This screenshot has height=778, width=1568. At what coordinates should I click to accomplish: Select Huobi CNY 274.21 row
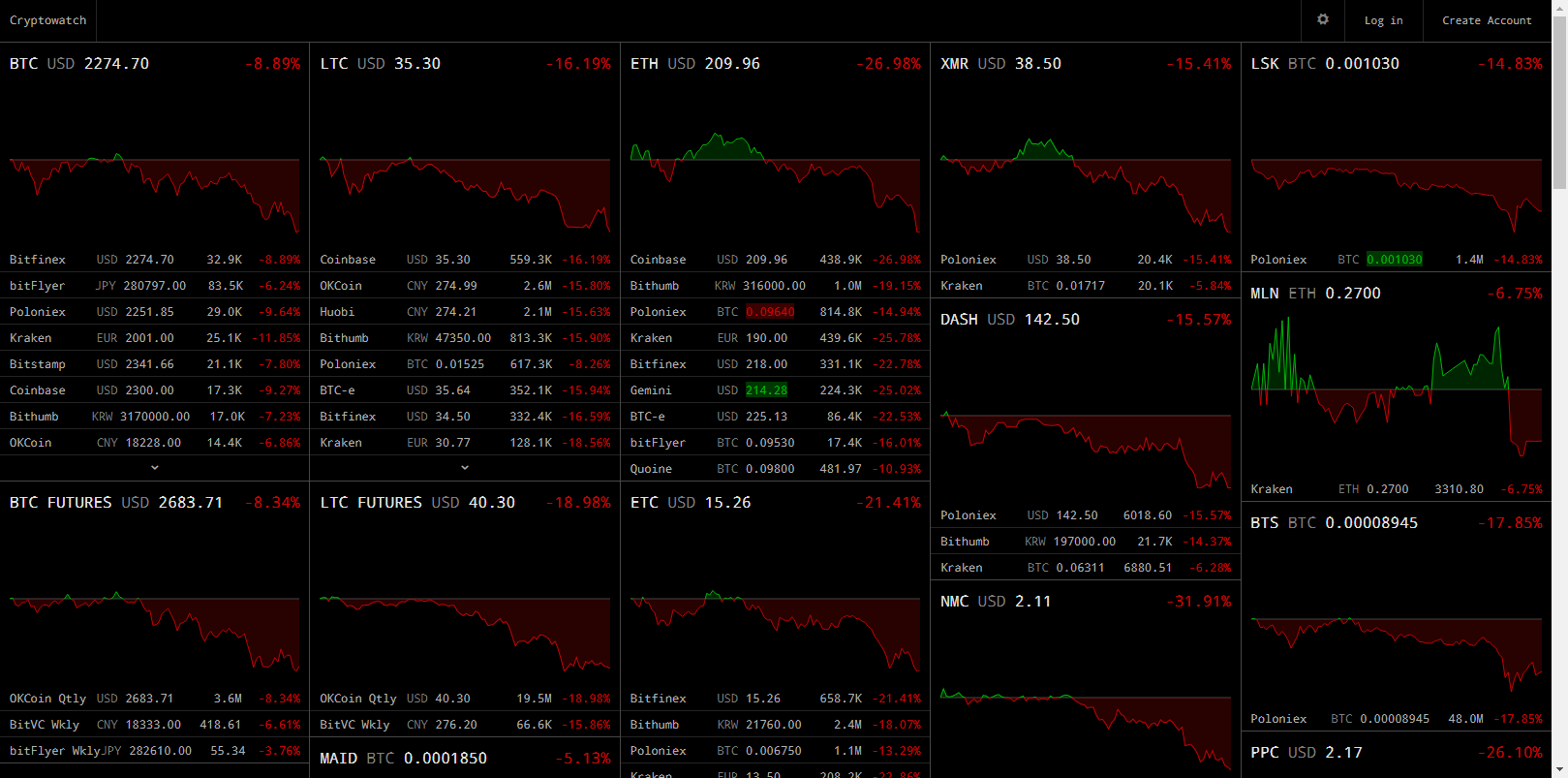465,312
